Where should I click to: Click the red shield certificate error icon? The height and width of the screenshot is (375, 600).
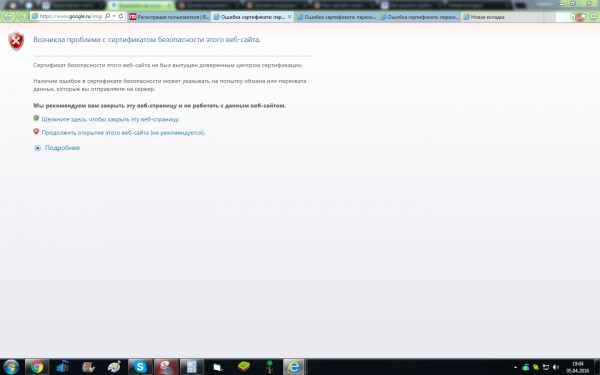(x=16, y=41)
